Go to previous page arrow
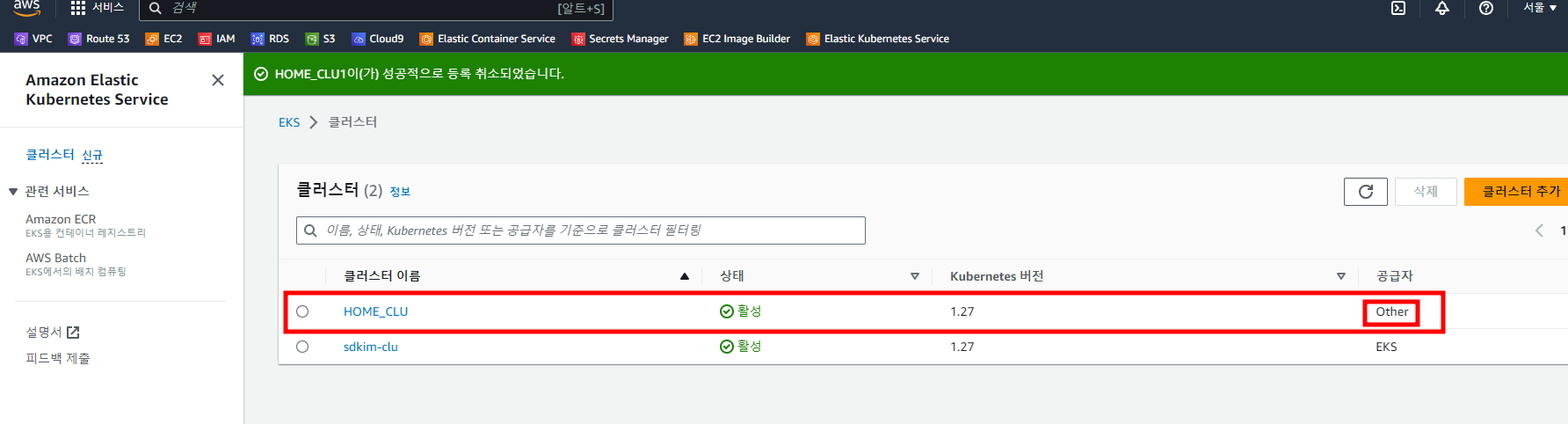 pyautogui.click(x=1539, y=230)
